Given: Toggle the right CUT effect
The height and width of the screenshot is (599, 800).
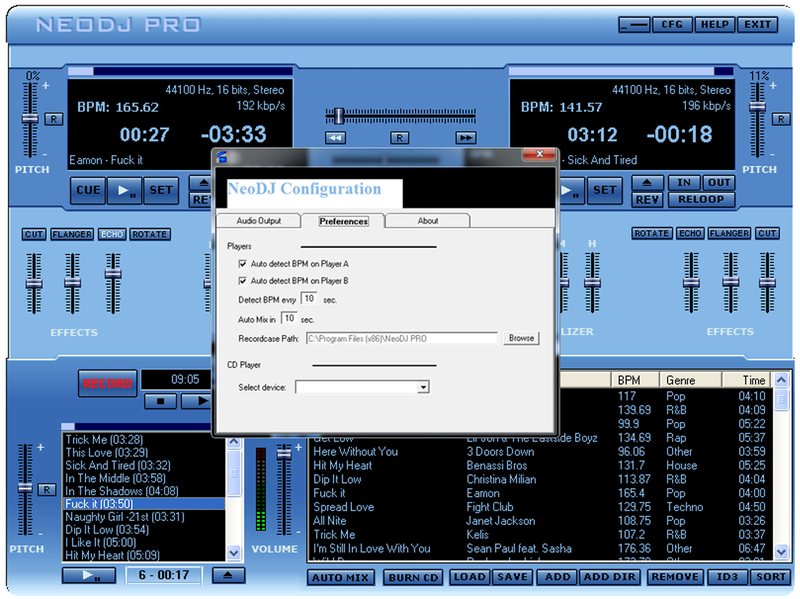Looking at the screenshot, I should 767,233.
